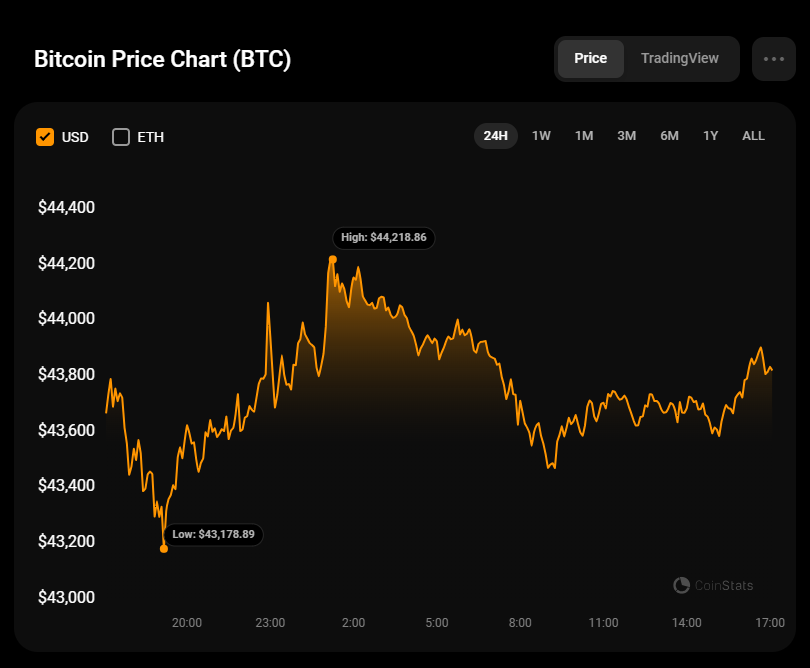Image resolution: width=810 pixels, height=668 pixels.
Task: Click the 17:00 time axis label
Action: (770, 623)
